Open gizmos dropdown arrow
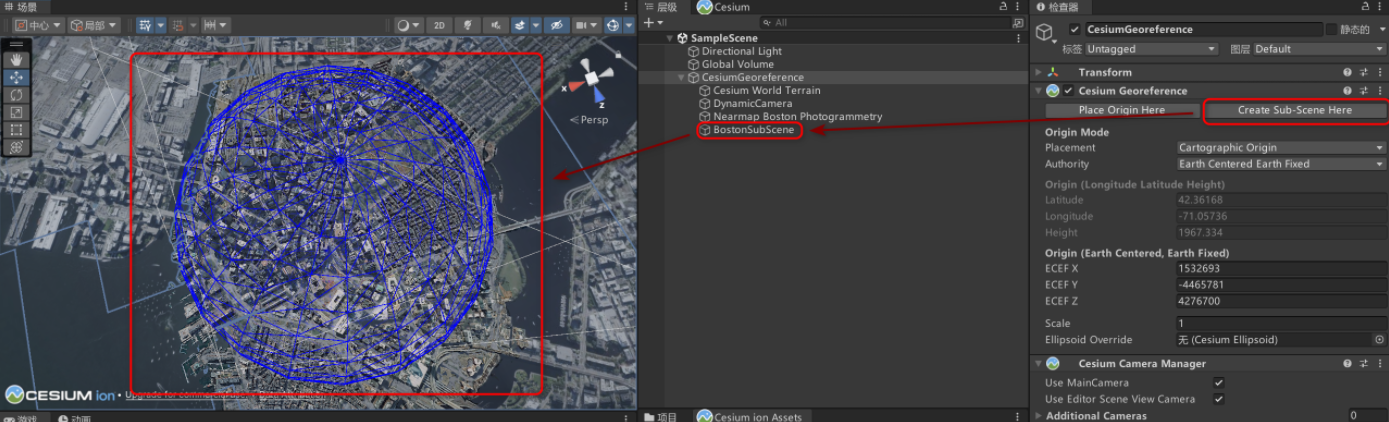1389x422 pixels. [x=629, y=25]
